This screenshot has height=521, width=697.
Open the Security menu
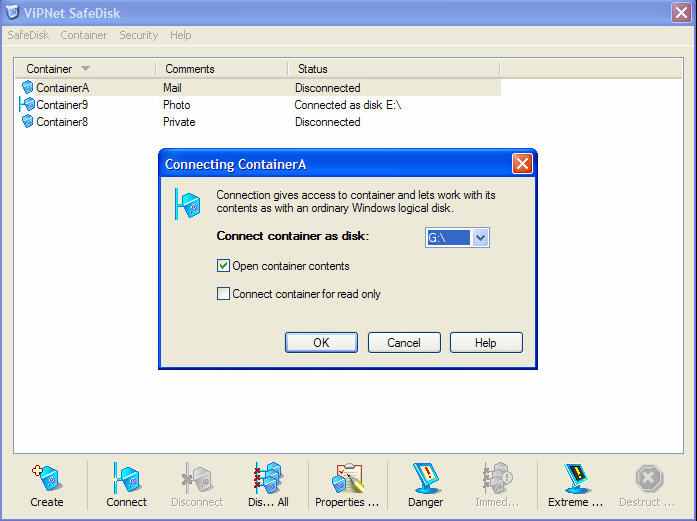[139, 35]
